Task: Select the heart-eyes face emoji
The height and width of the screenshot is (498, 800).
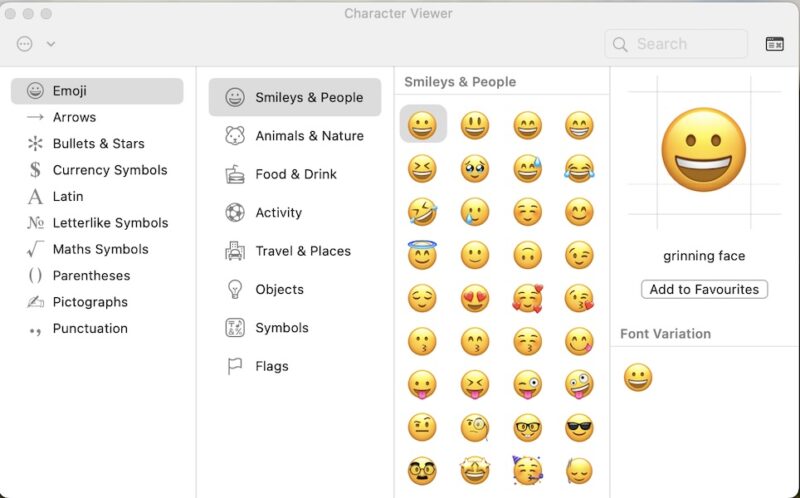Action: click(474, 298)
